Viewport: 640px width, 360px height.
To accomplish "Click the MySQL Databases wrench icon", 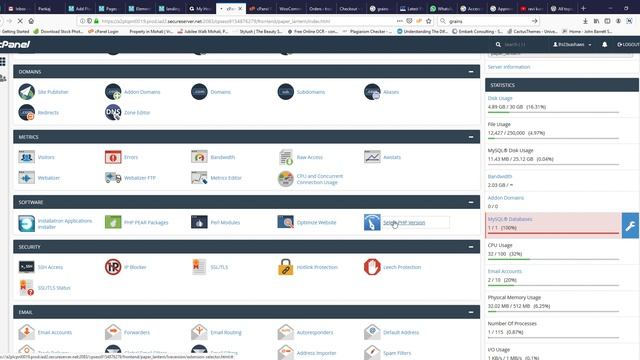I will [630, 225].
